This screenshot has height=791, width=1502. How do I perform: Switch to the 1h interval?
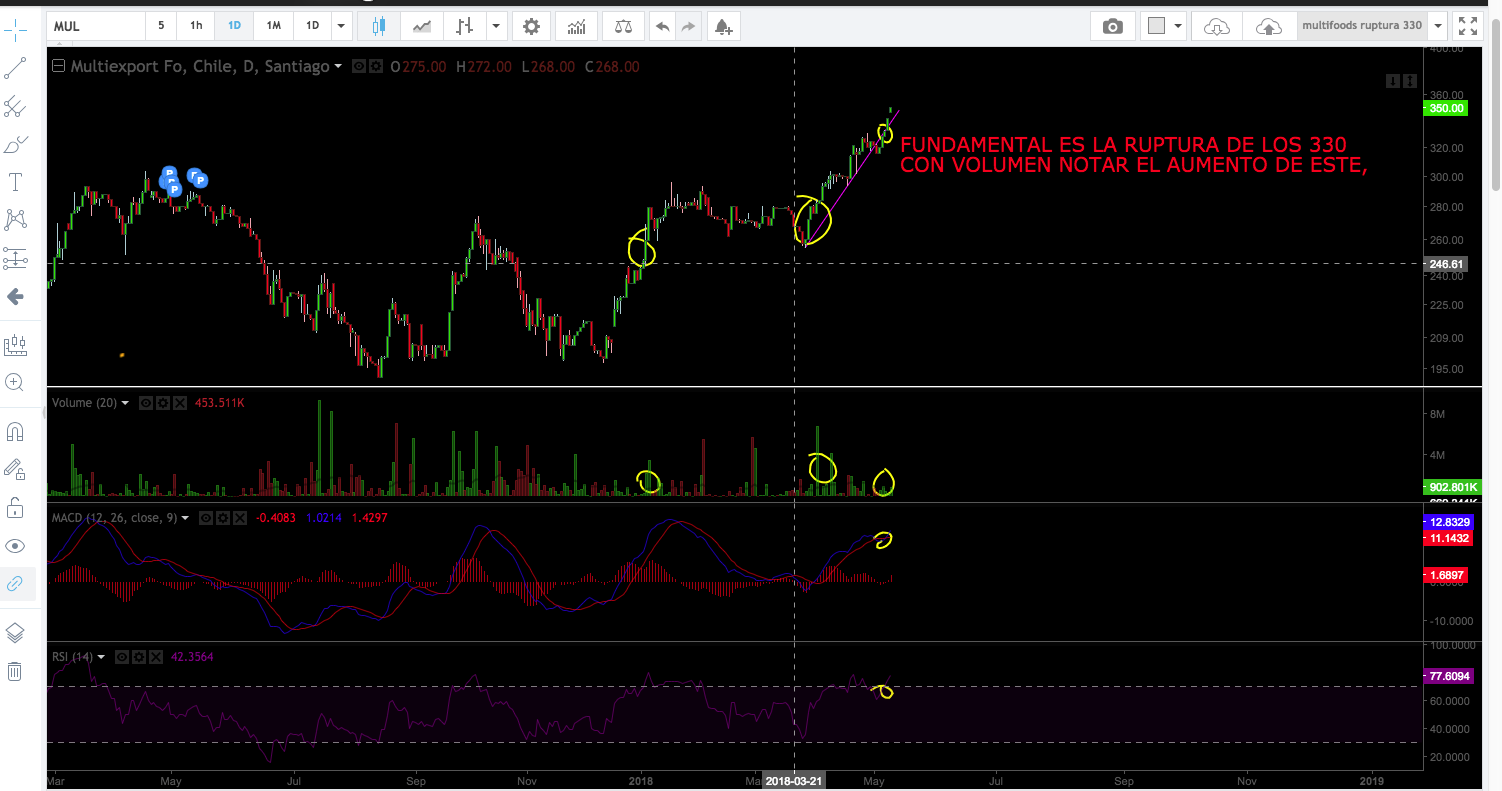coord(196,26)
